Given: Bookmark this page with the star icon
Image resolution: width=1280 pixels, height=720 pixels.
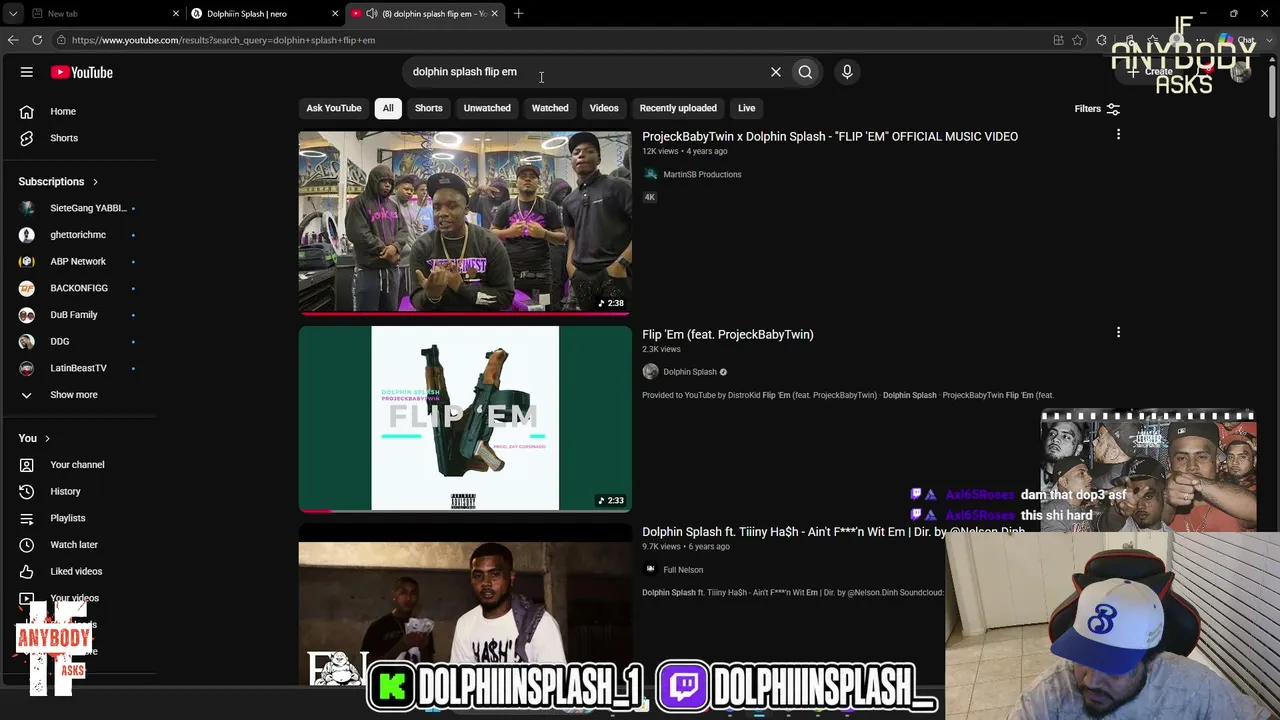Looking at the screenshot, I should pyautogui.click(x=1077, y=40).
